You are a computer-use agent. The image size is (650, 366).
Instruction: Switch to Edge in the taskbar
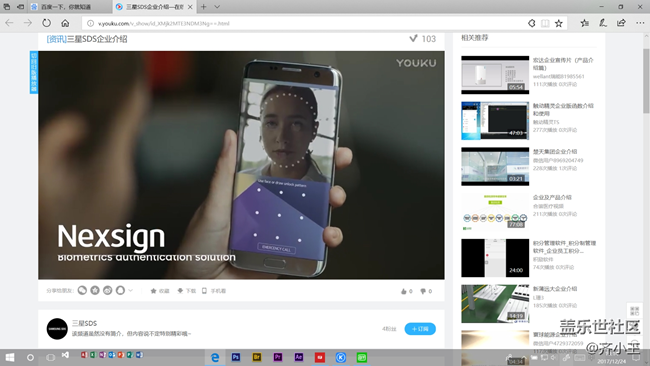(x=215, y=357)
